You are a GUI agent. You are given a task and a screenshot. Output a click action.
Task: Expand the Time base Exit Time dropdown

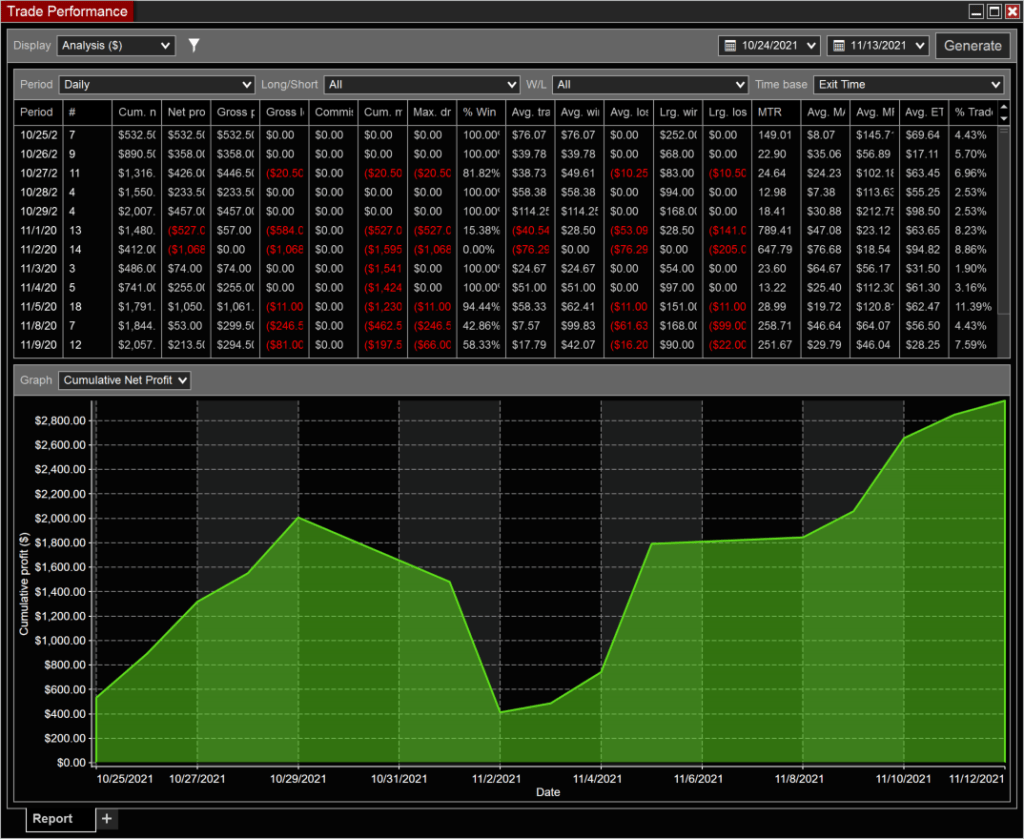[x=907, y=85]
